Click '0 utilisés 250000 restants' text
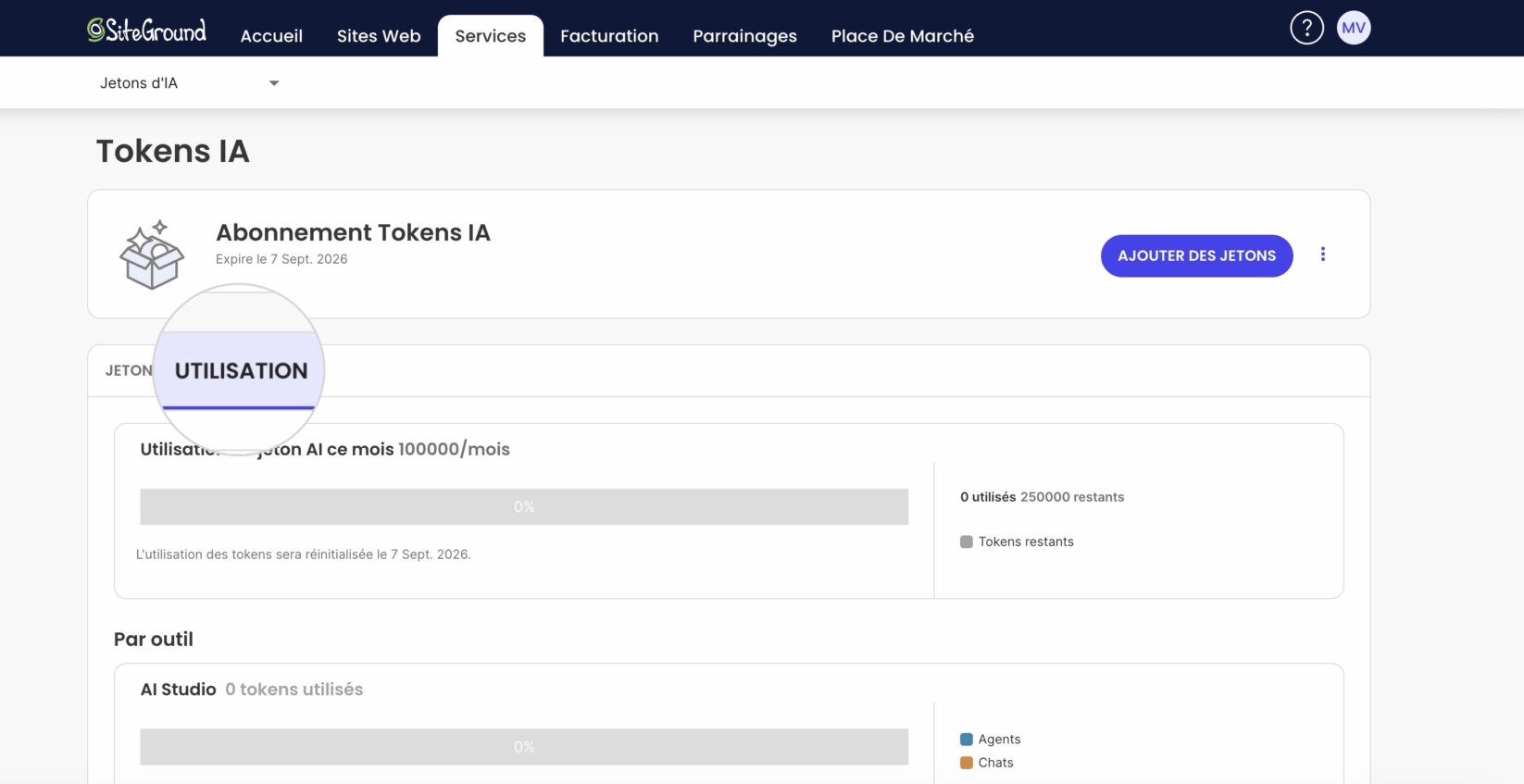This screenshot has height=784, width=1524. [1042, 497]
